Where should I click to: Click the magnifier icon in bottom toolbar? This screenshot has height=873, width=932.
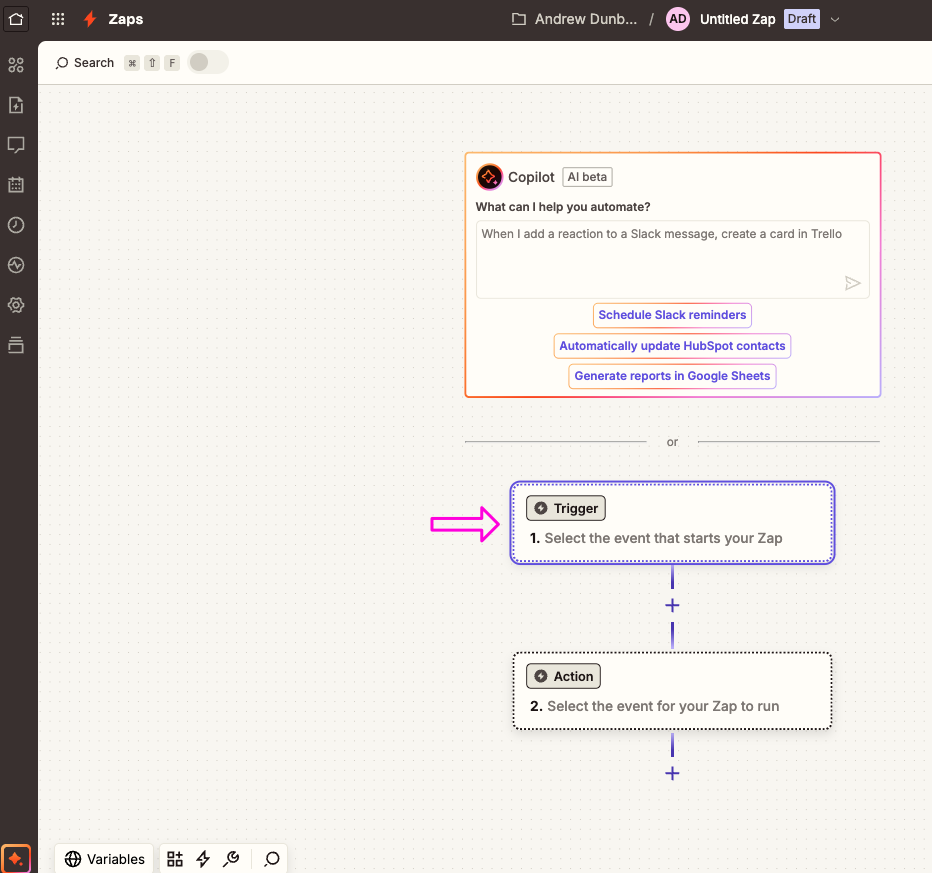pos(272,859)
